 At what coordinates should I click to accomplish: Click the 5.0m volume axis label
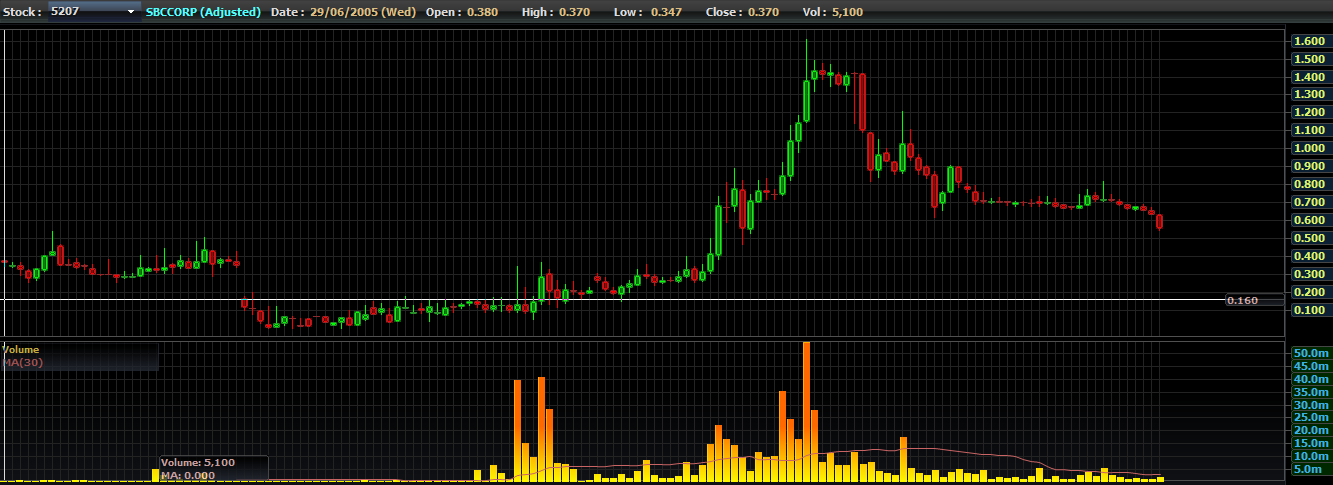[x=1313, y=469]
